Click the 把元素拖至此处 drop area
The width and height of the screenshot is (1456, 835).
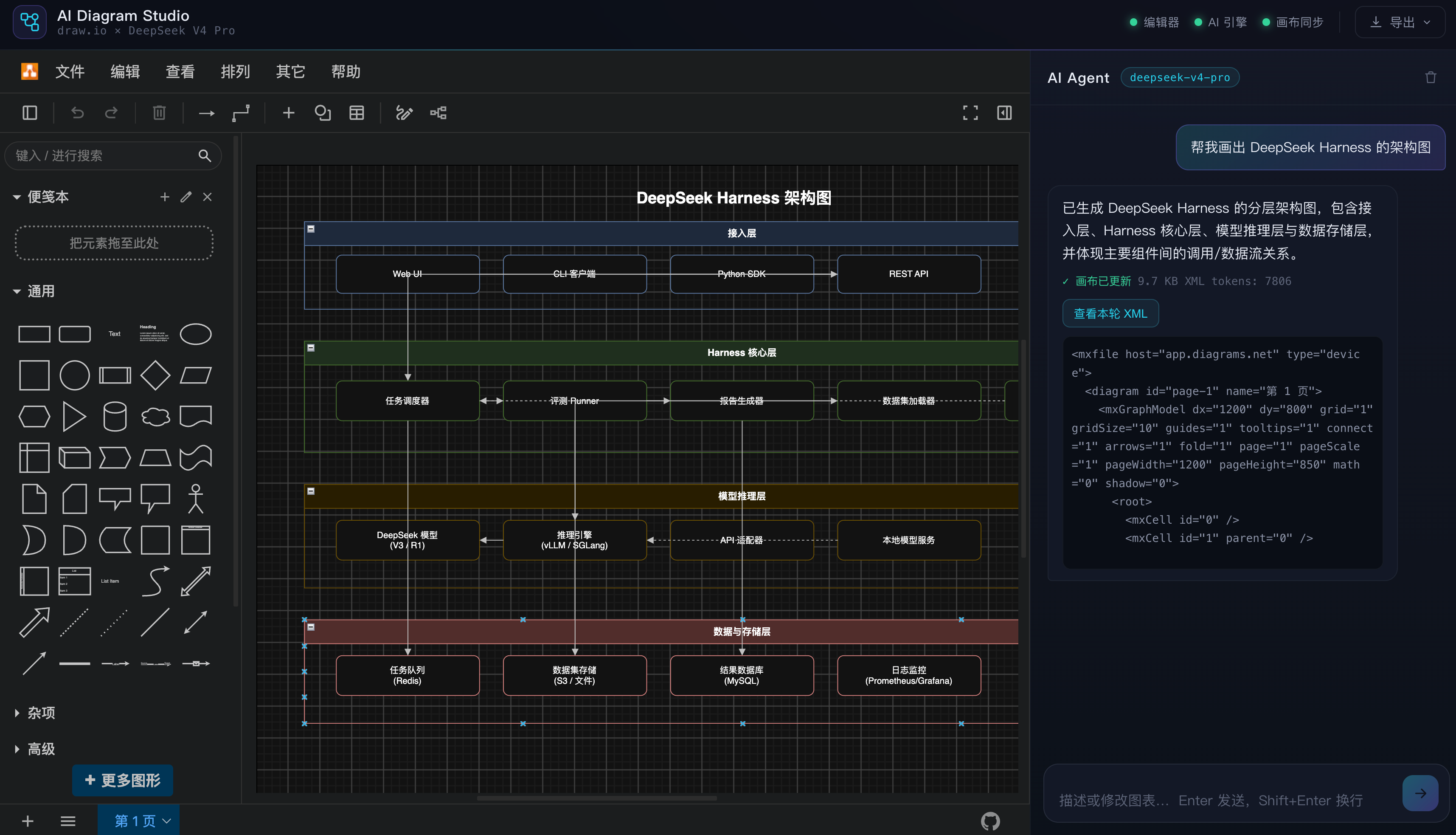[114, 243]
